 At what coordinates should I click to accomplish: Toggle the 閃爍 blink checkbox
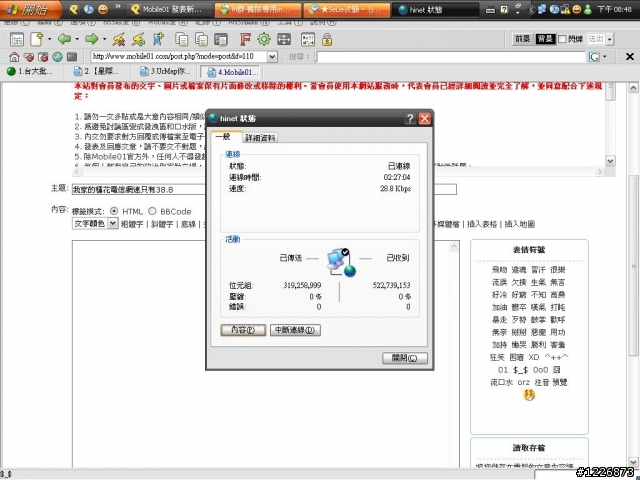pyautogui.click(x=562, y=39)
